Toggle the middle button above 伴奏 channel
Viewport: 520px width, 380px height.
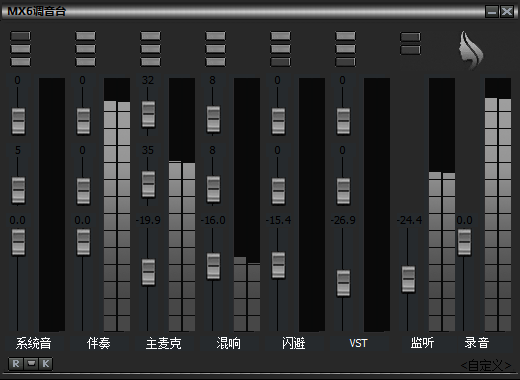tap(85, 49)
